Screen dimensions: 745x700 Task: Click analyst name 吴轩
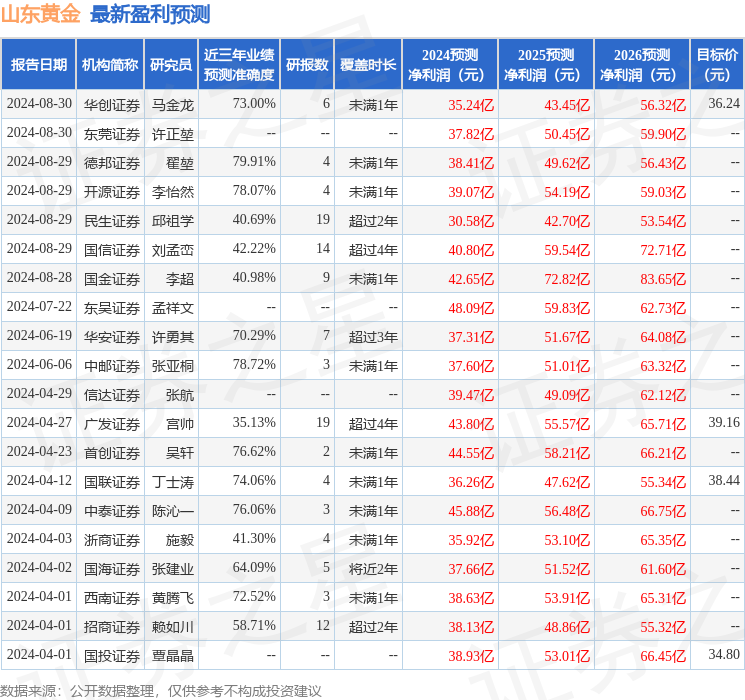click(180, 453)
